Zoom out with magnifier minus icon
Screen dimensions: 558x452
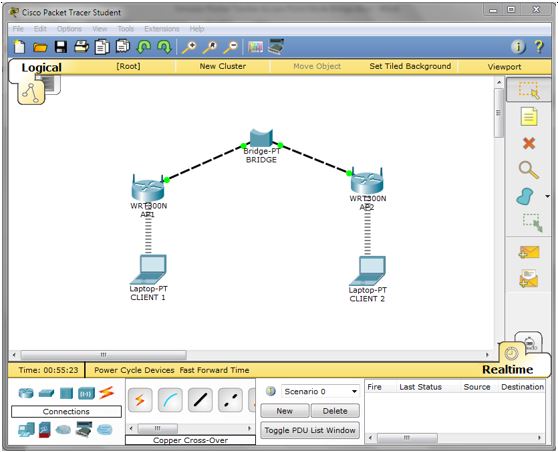[x=231, y=47]
